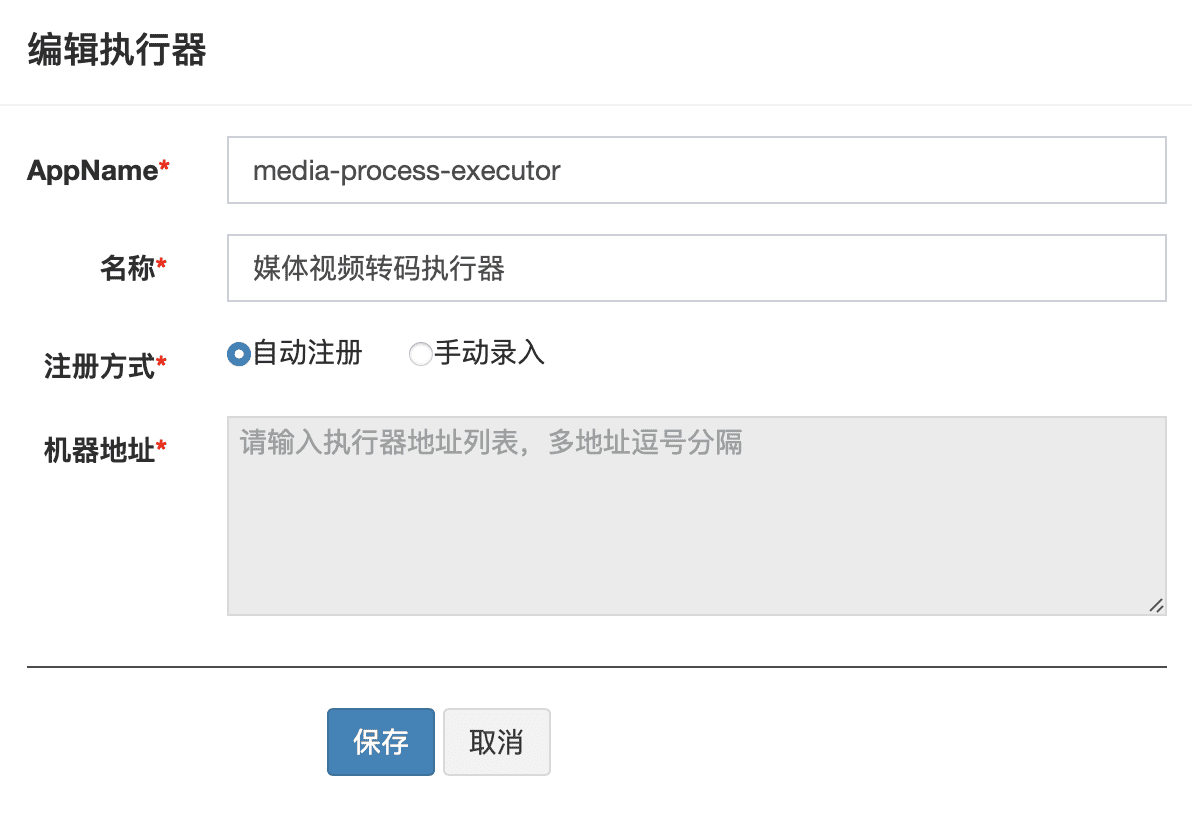The image size is (1192, 830).
Task: Click the red asterisk beside 注册方式
Action: click(x=161, y=363)
